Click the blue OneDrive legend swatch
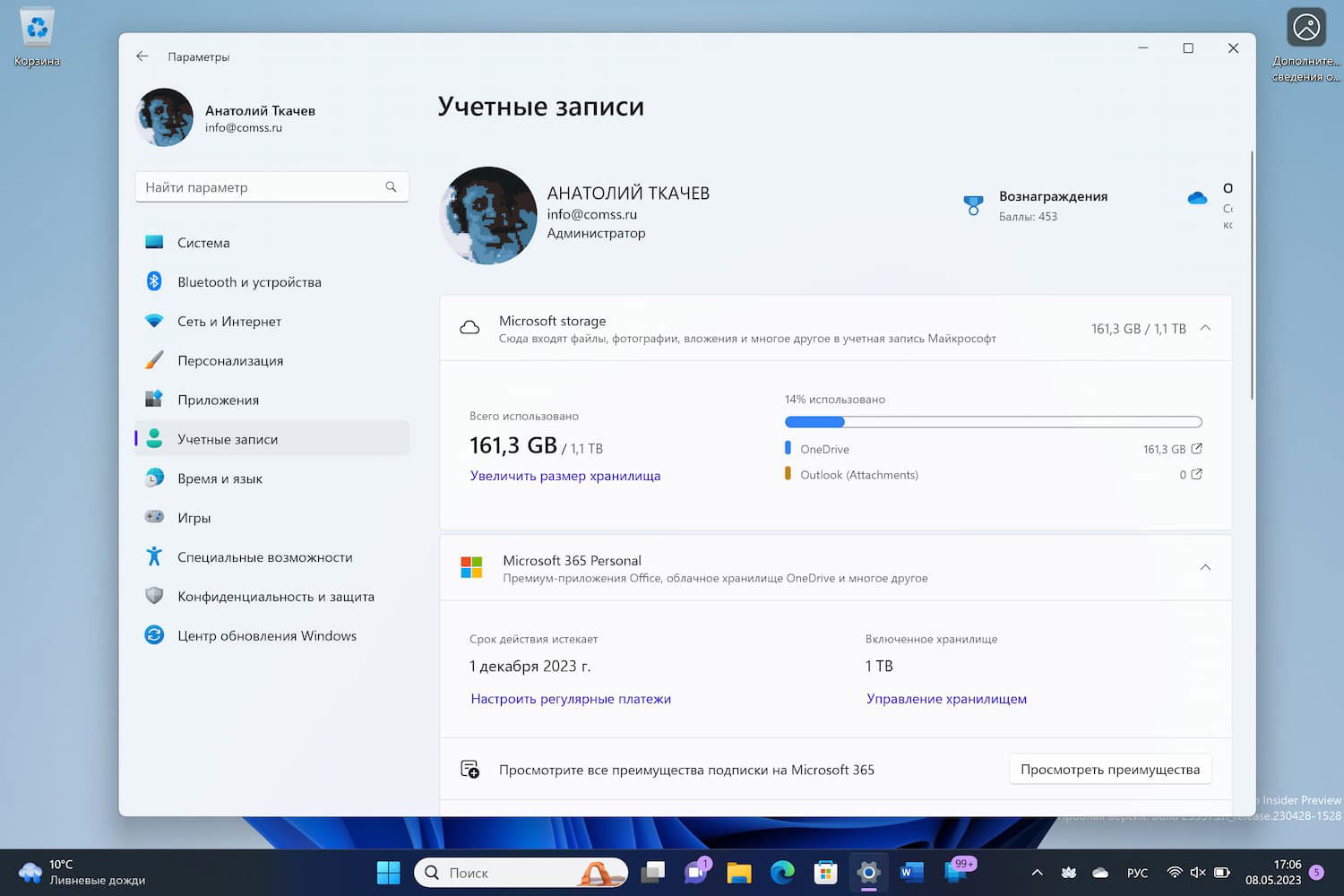This screenshot has width=1344, height=896. (x=788, y=447)
